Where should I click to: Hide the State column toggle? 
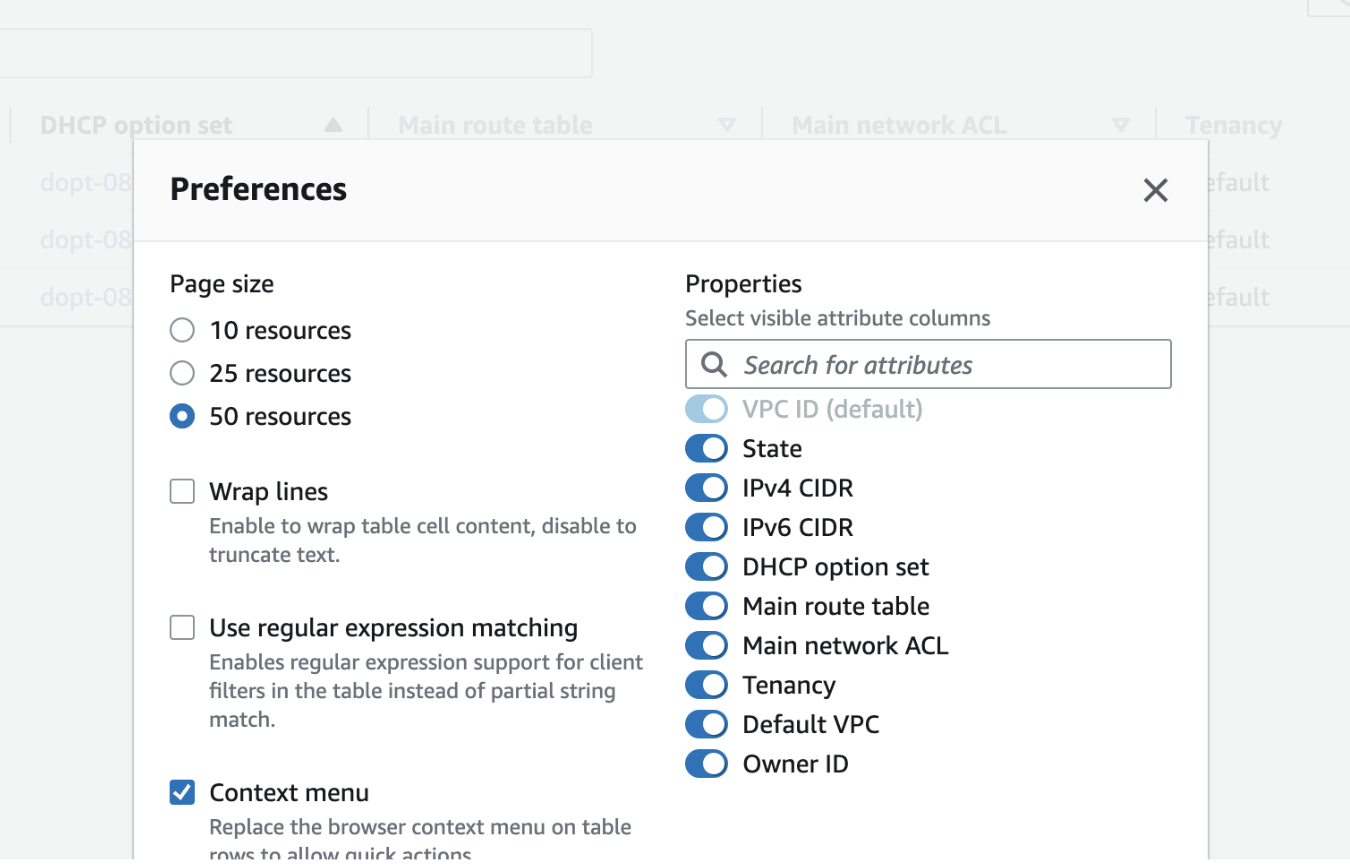706,448
